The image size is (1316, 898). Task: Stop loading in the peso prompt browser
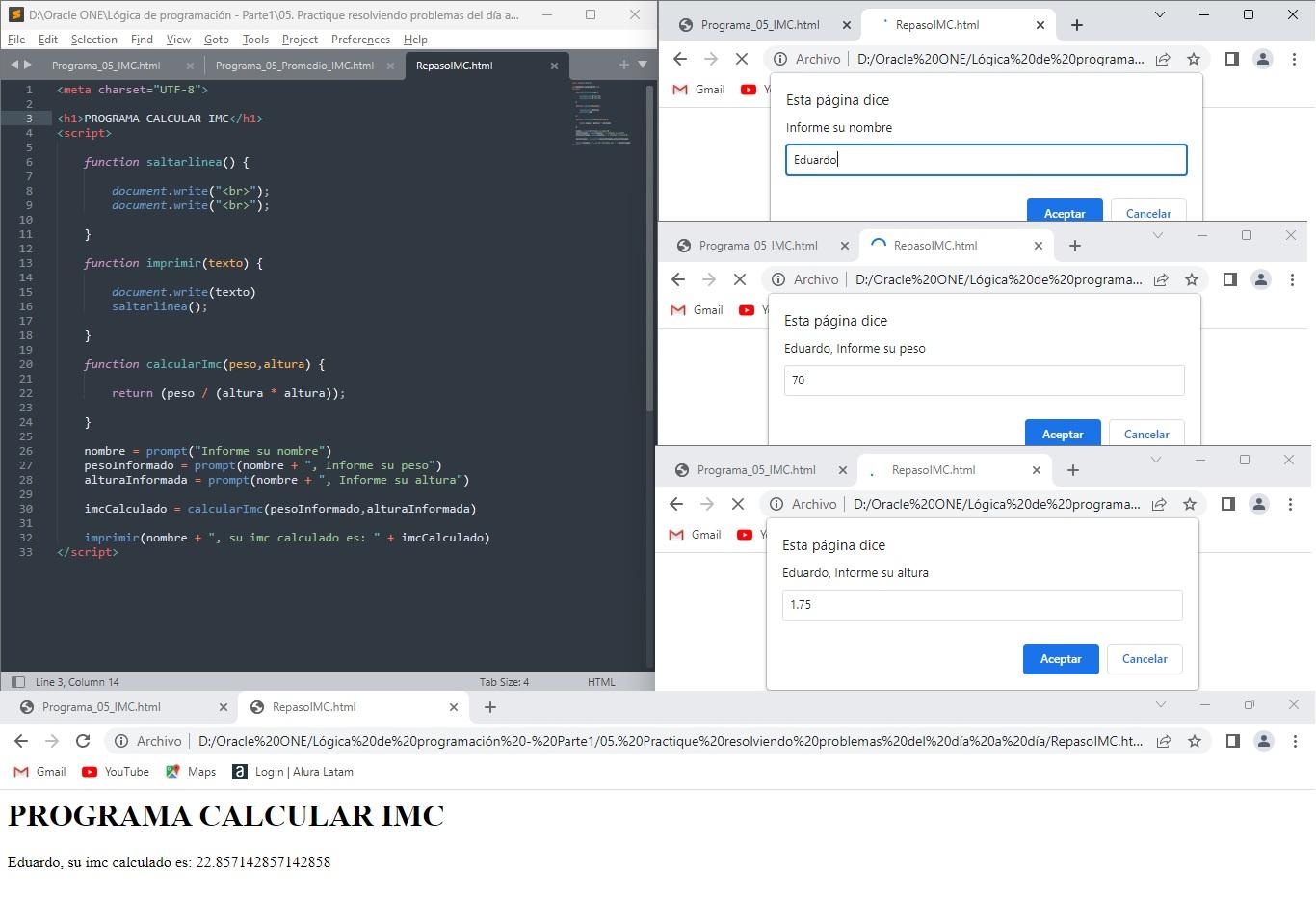pos(739,279)
